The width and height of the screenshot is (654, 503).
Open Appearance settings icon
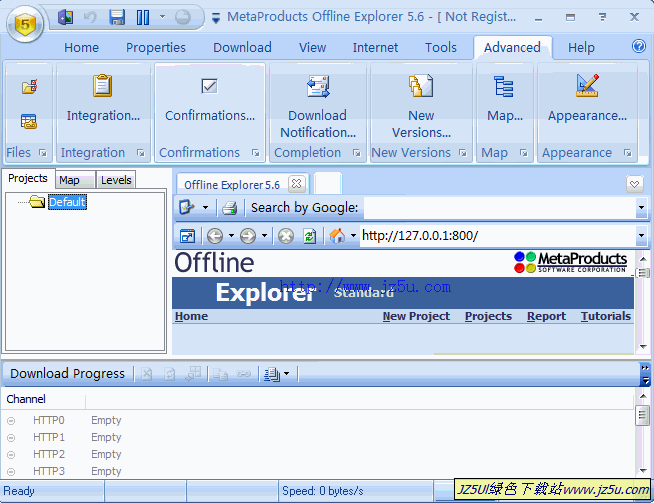(x=587, y=86)
